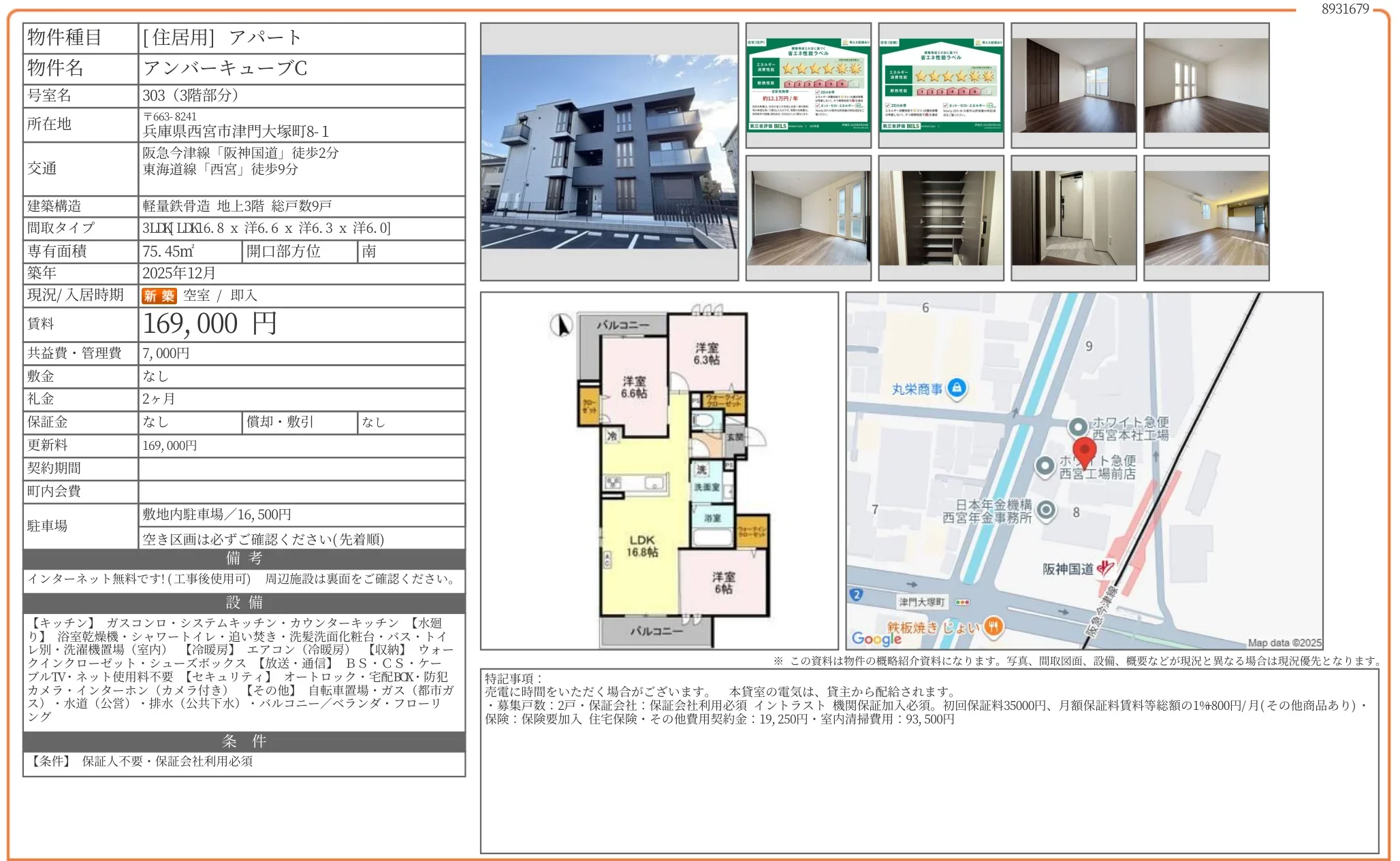Click the 日本年金機構 office marker icon
1400x861 pixels.
point(1046,509)
